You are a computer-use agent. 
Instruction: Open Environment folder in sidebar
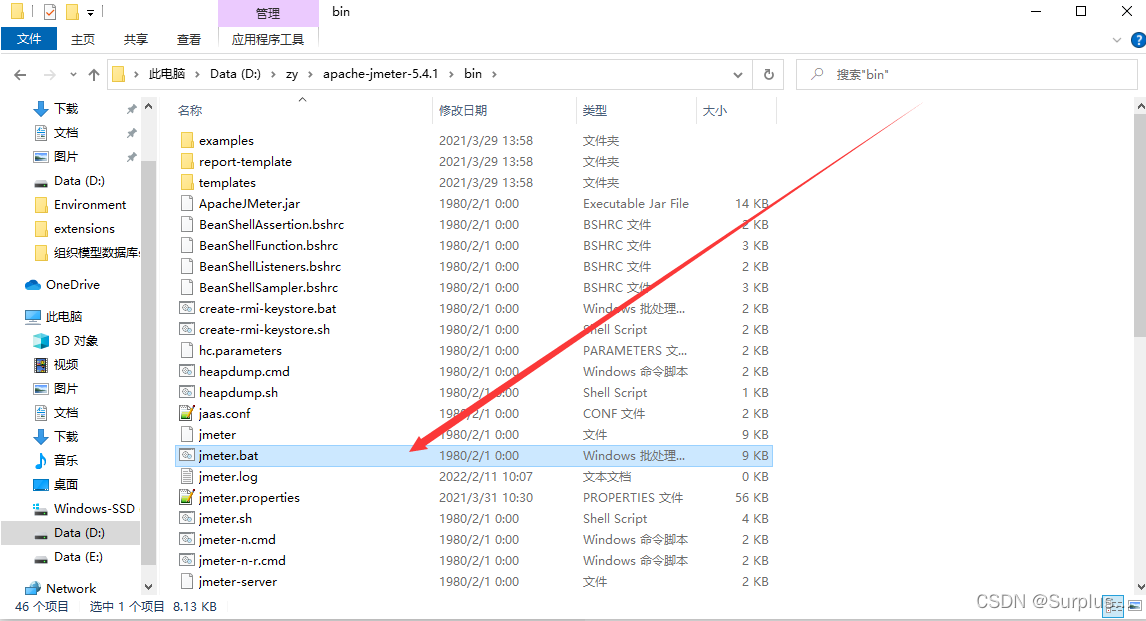coord(90,205)
